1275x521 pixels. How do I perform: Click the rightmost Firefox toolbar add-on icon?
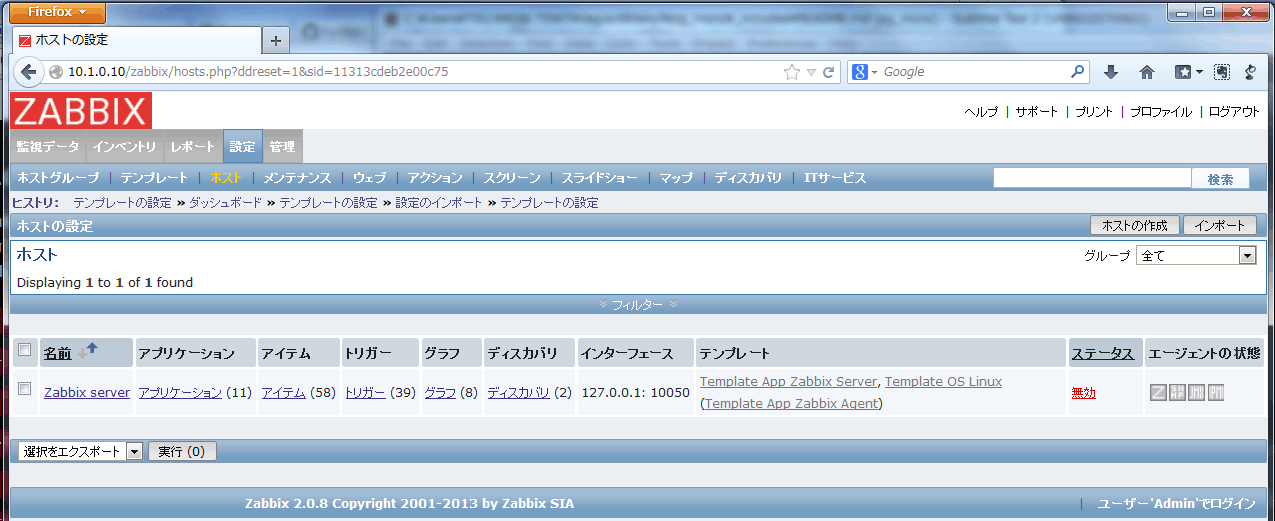tap(1250, 72)
